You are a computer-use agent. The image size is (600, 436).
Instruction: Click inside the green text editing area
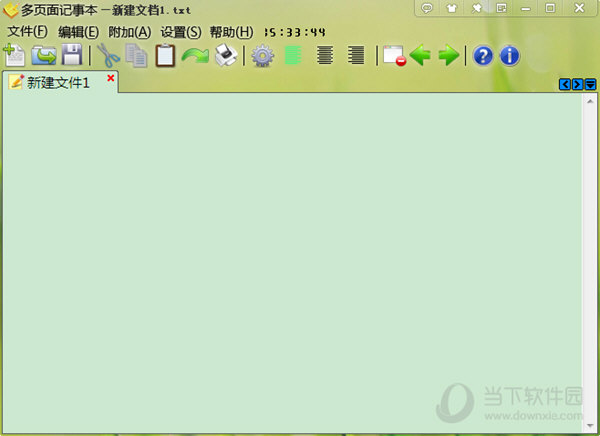coord(293,263)
